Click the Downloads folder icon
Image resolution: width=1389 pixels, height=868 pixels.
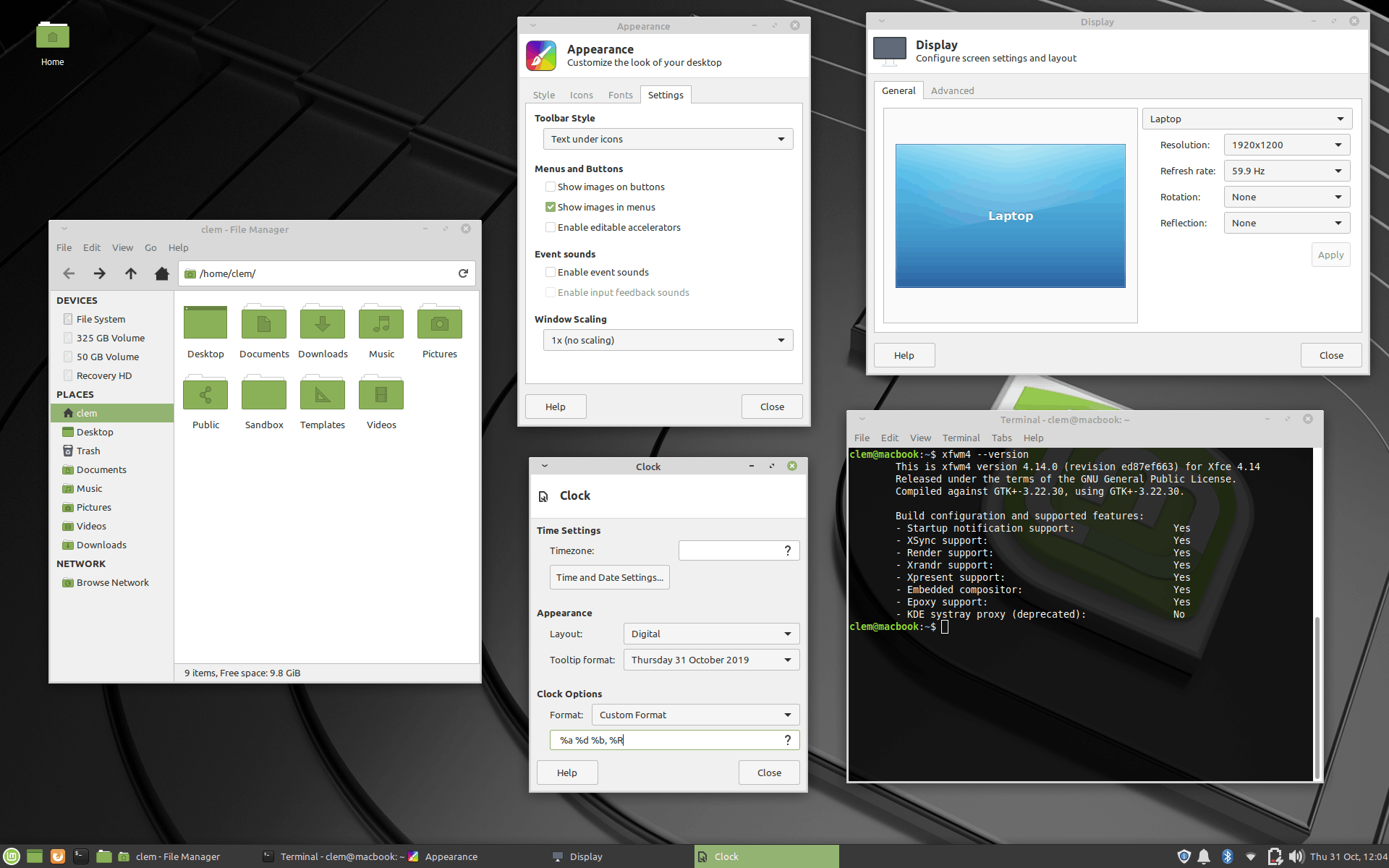click(322, 325)
